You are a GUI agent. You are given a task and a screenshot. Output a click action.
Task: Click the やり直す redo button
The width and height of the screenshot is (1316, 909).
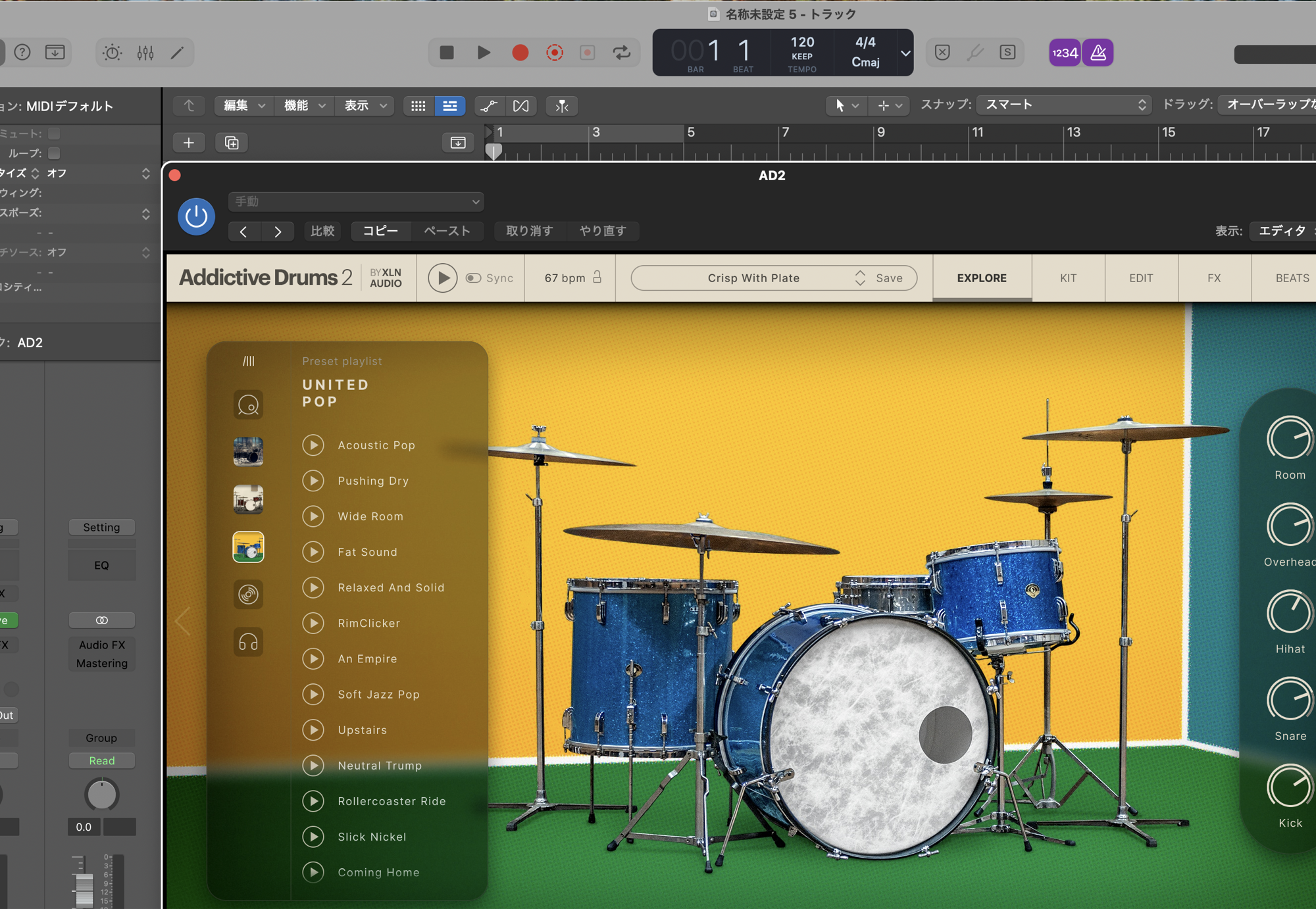[603, 232]
